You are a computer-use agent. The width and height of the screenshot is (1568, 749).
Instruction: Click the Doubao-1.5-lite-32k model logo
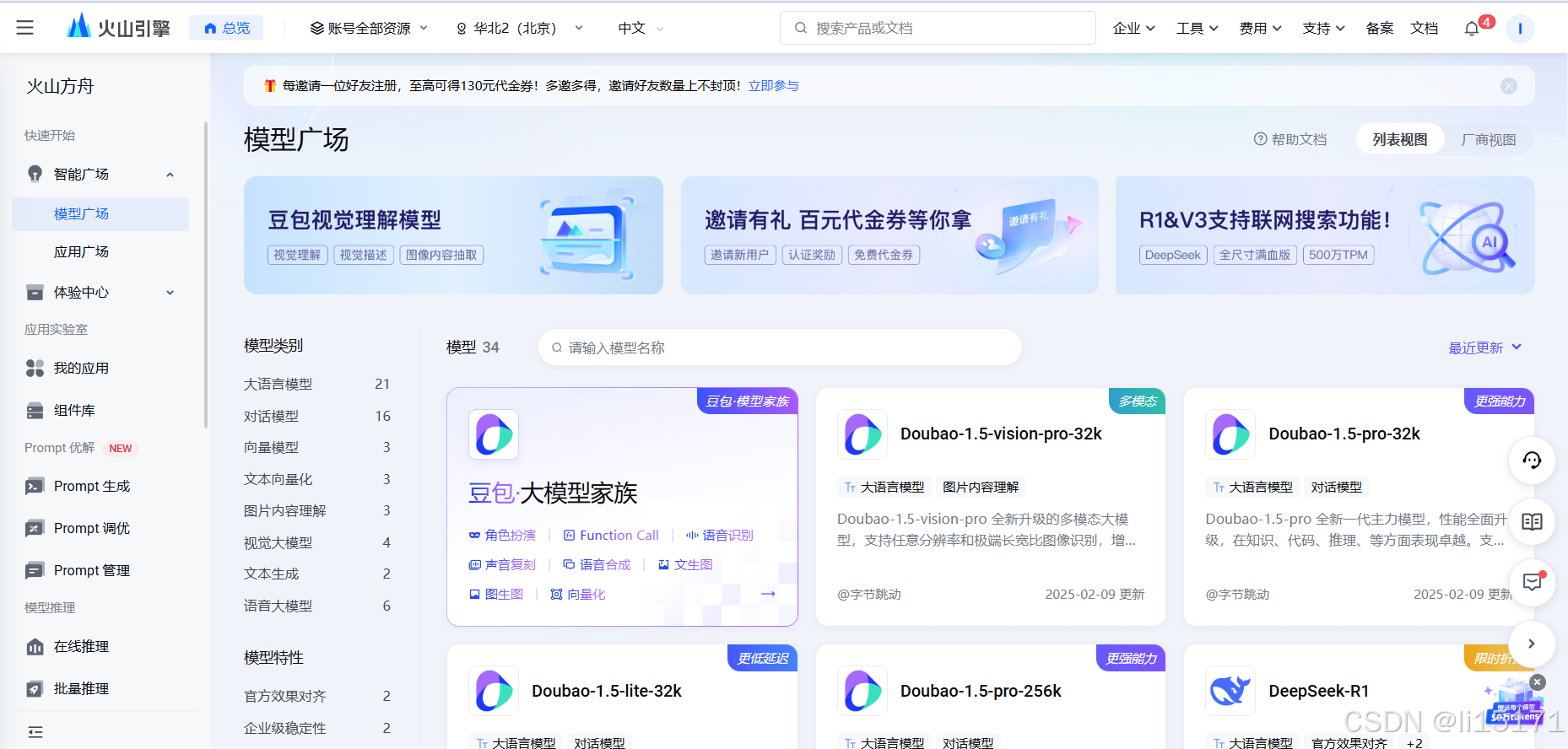(494, 691)
